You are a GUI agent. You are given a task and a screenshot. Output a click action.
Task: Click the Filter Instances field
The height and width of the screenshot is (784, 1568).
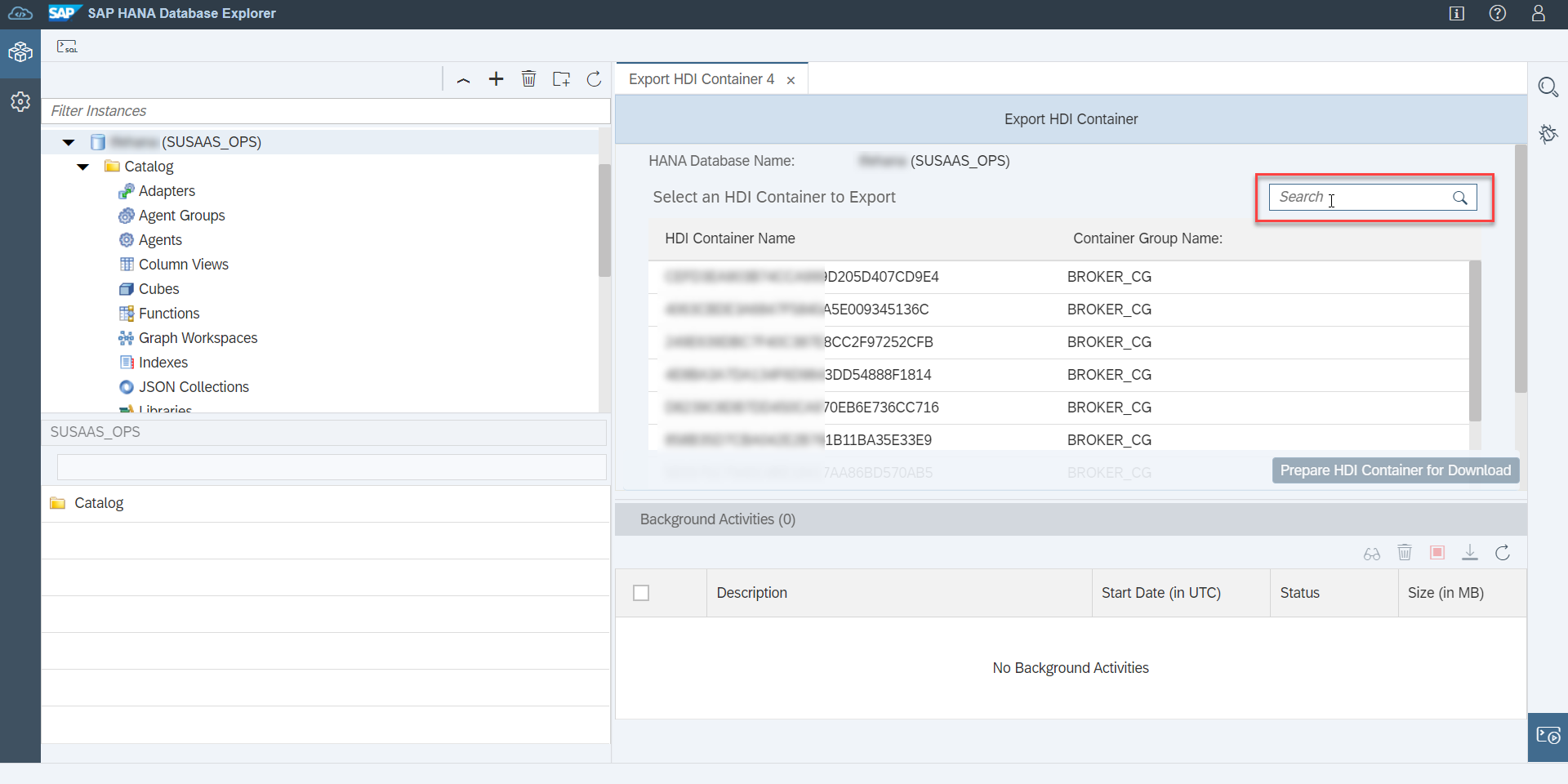point(326,111)
